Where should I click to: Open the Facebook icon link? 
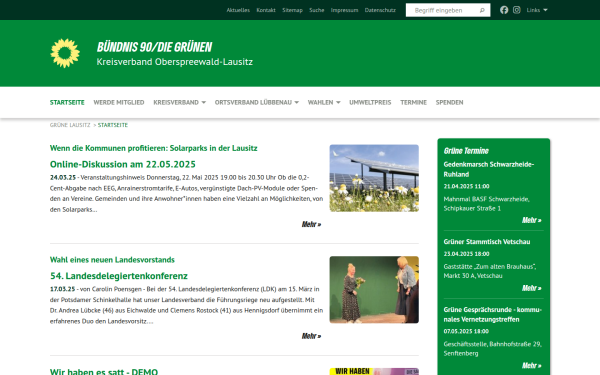pos(504,10)
